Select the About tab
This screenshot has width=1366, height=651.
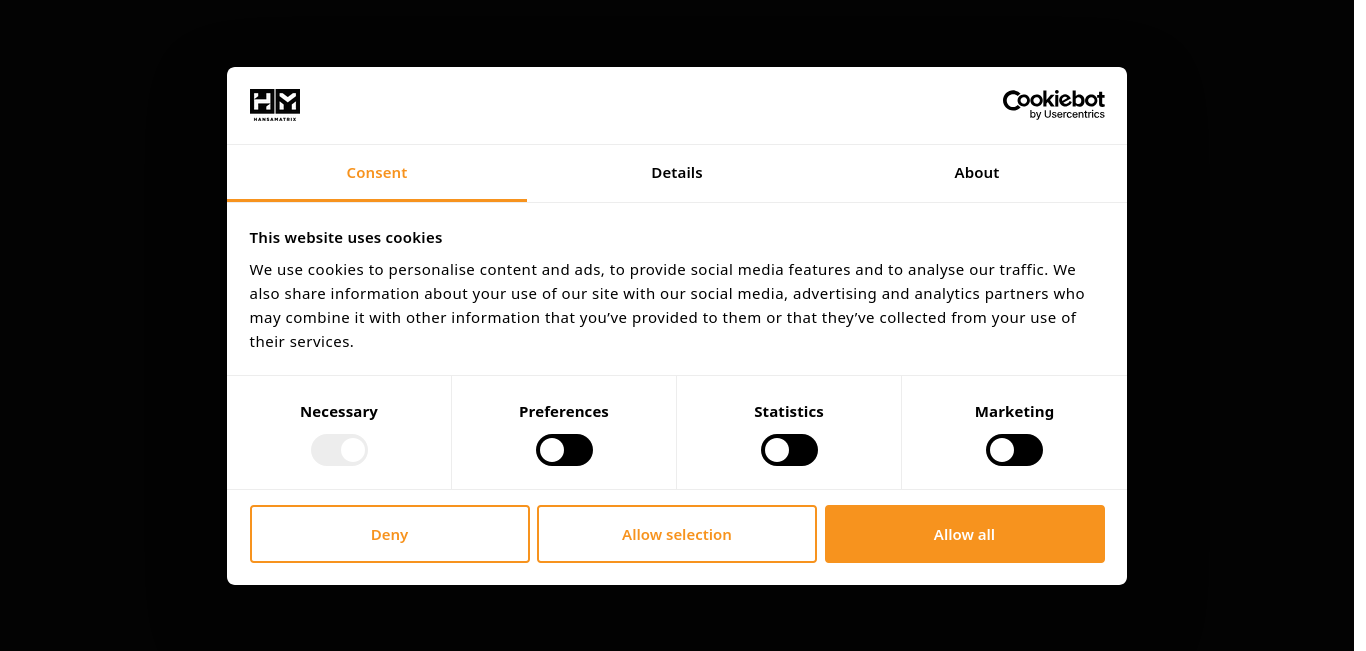click(977, 173)
